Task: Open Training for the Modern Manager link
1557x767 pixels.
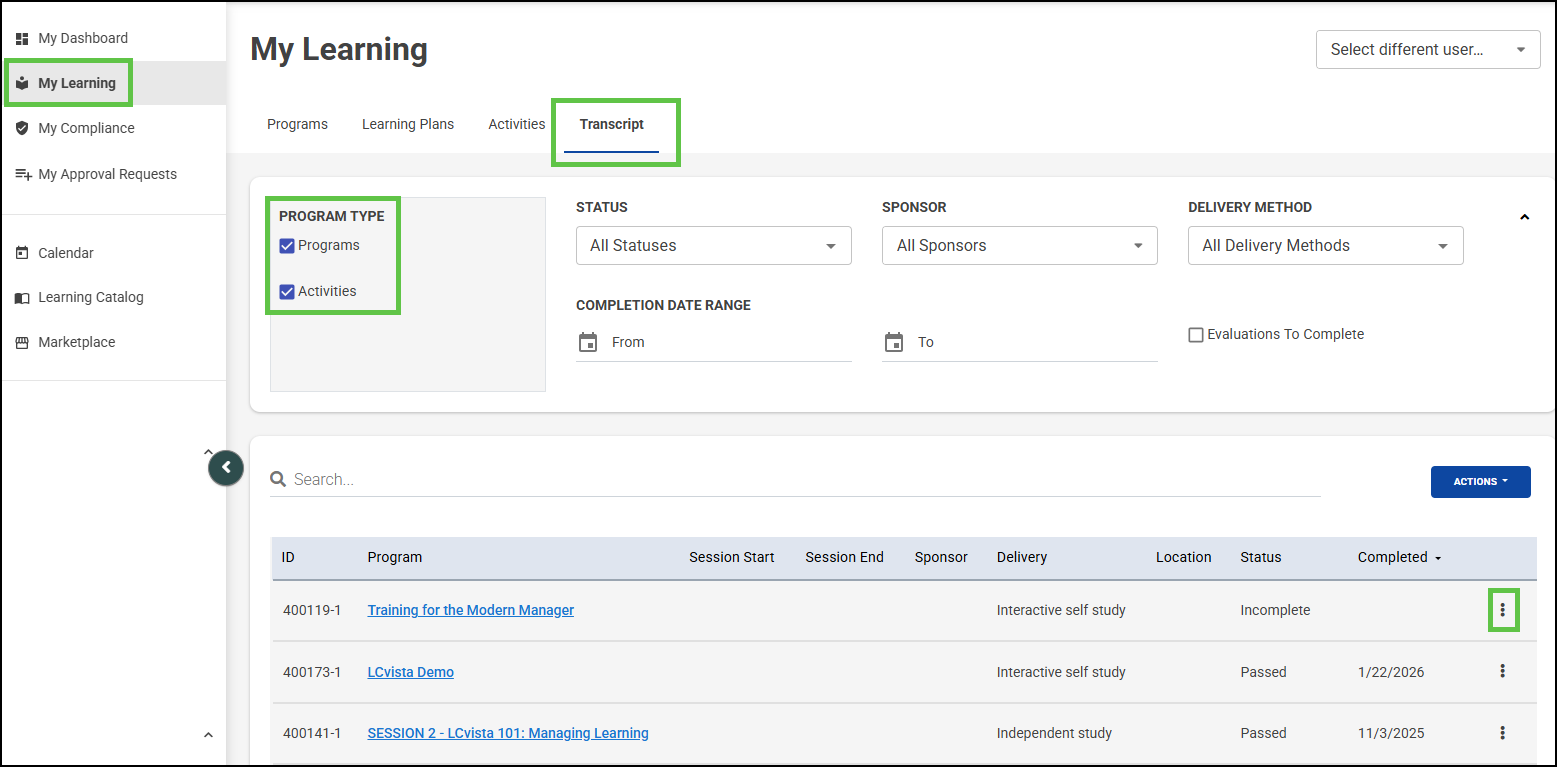Action: pos(471,610)
